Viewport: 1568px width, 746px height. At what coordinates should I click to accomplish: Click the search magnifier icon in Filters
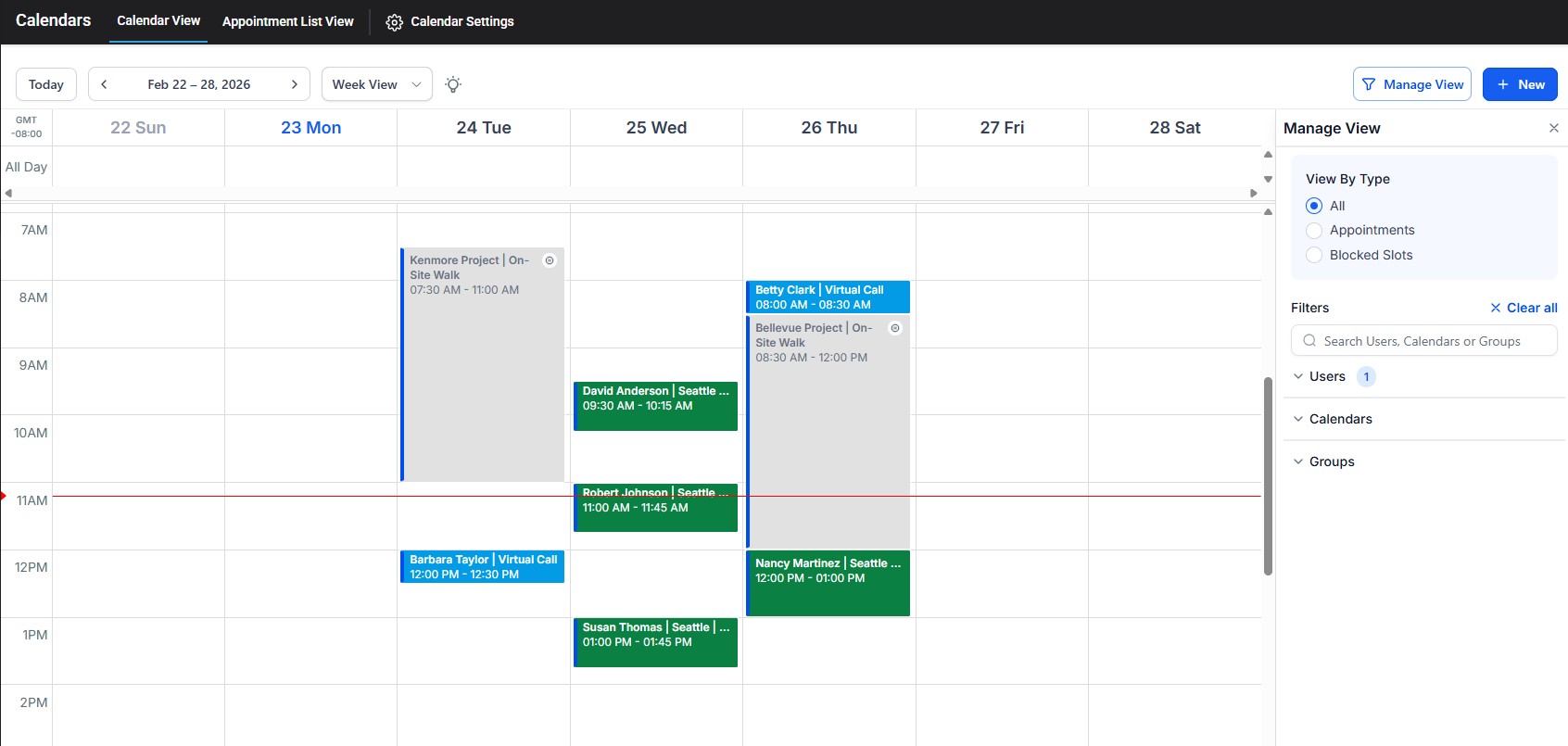tap(1309, 341)
